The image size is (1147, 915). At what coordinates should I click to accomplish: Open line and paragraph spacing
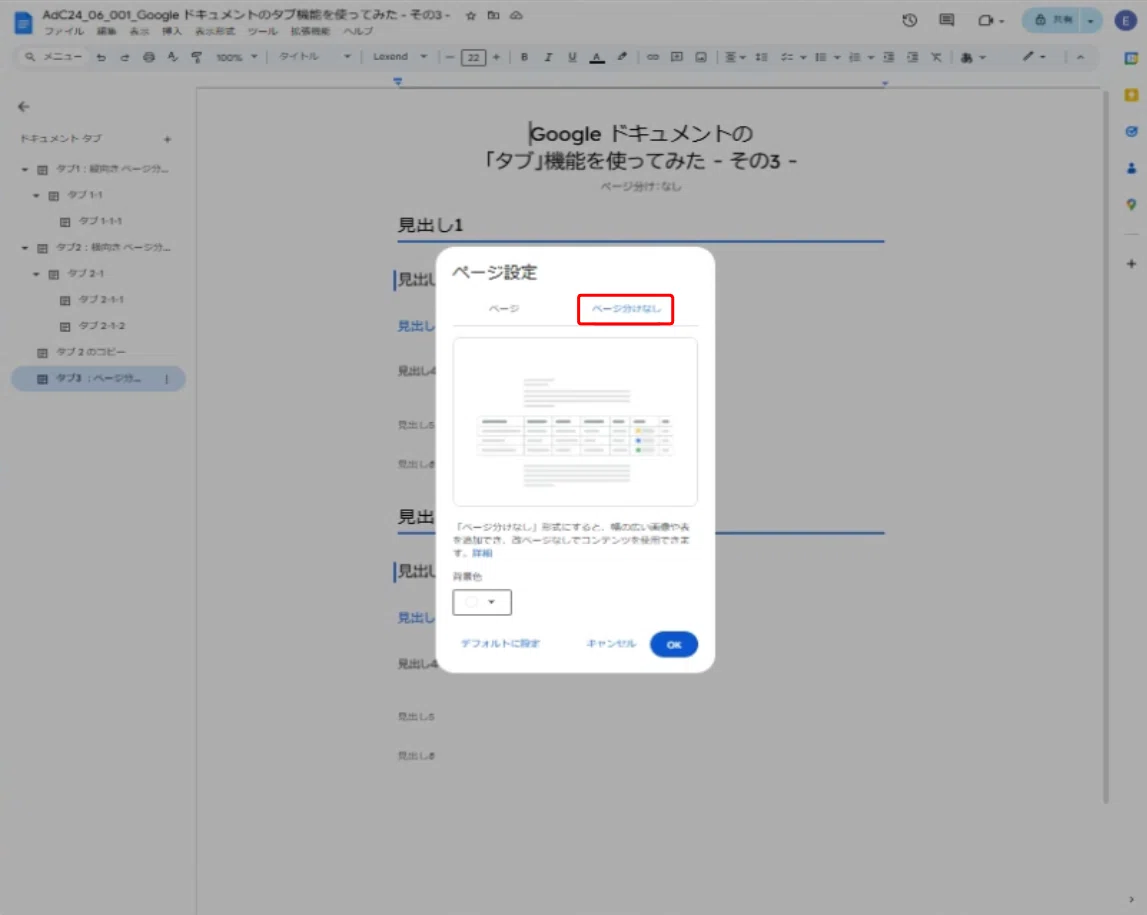pyautogui.click(x=761, y=57)
